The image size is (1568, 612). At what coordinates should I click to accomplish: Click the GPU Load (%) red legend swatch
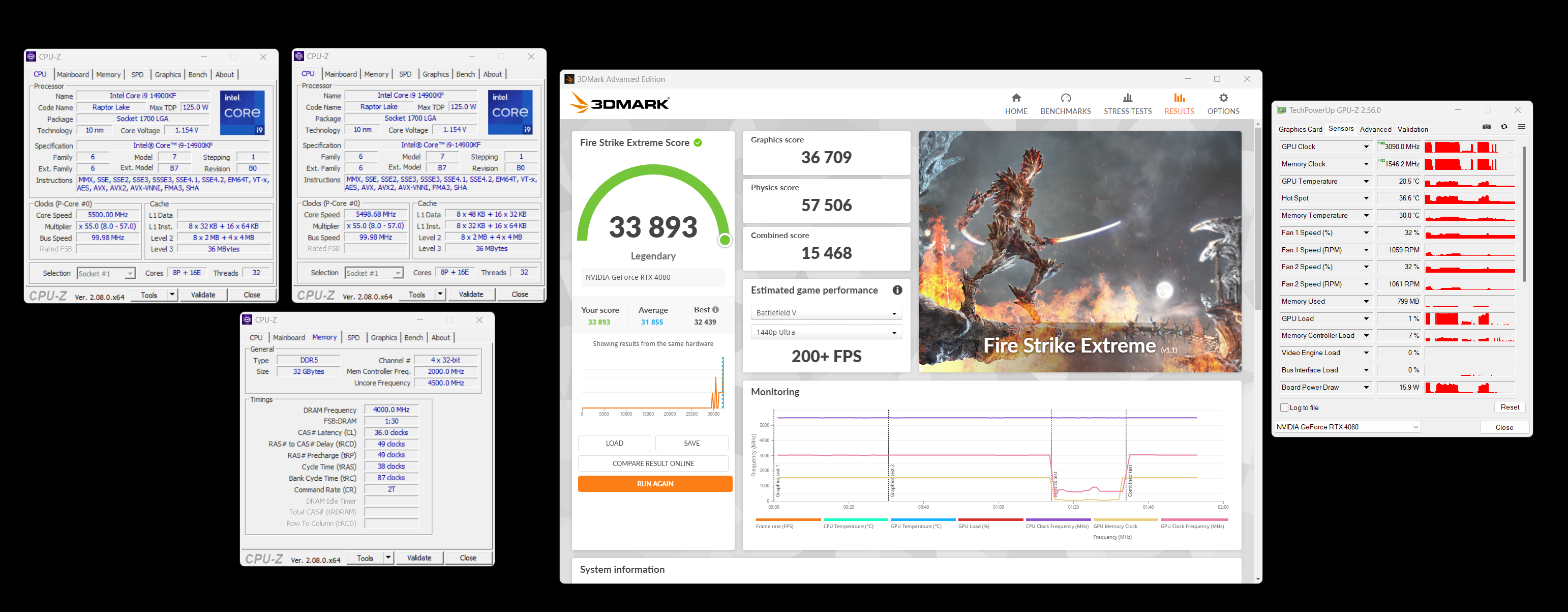[990, 520]
